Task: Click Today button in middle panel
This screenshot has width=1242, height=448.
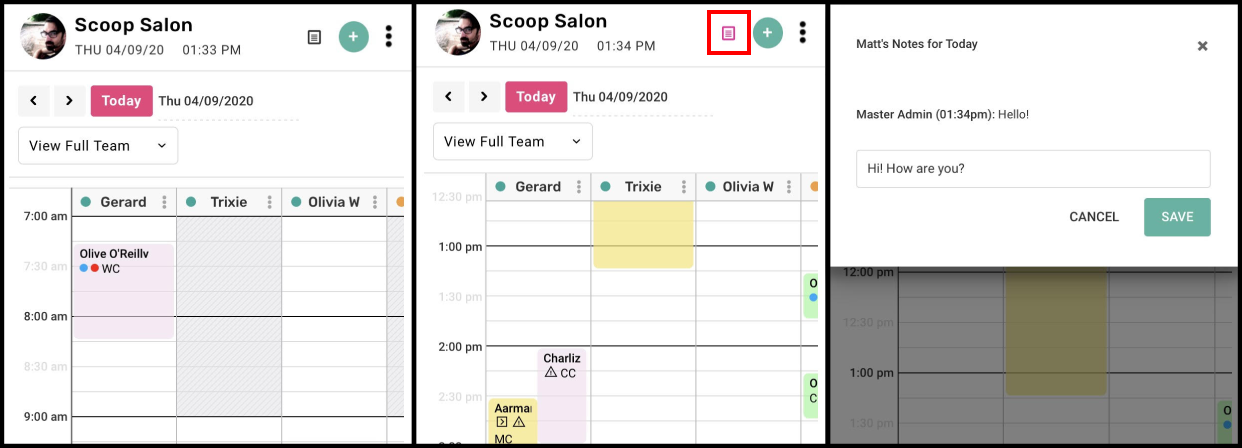Action: pyautogui.click(x=536, y=97)
